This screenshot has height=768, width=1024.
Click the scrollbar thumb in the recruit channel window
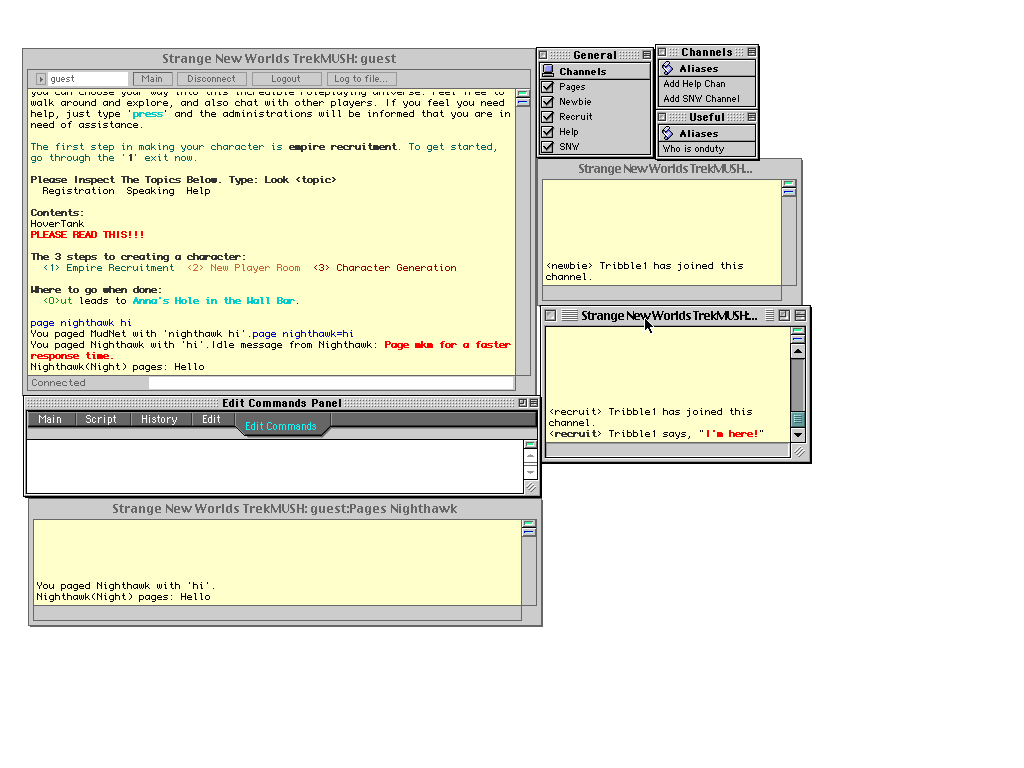click(x=798, y=419)
